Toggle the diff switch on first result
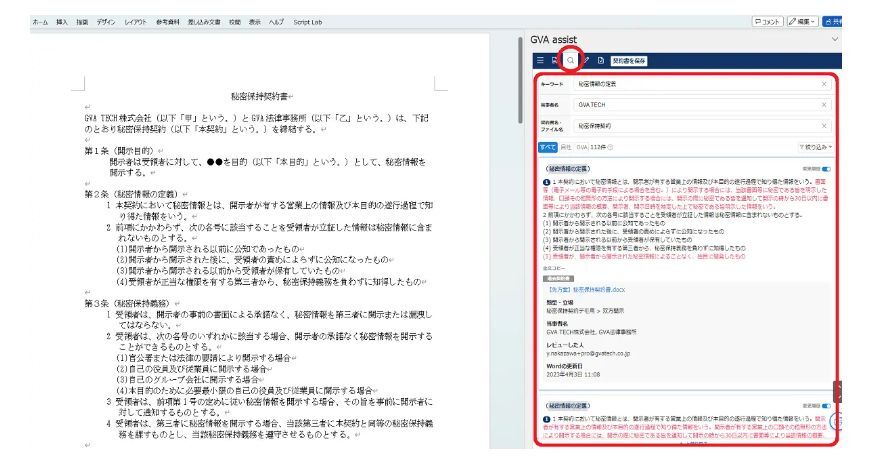 click(x=826, y=169)
